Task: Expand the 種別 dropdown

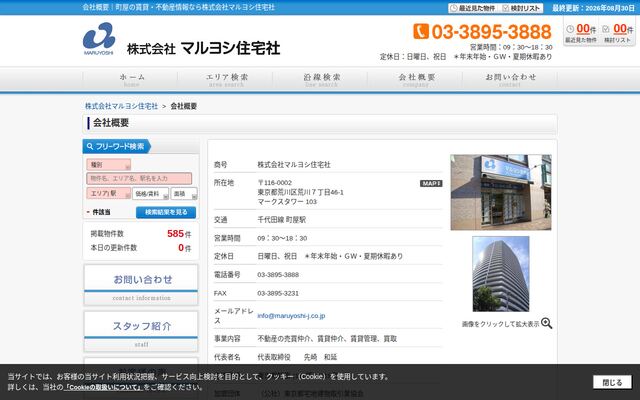Action: 109,165
